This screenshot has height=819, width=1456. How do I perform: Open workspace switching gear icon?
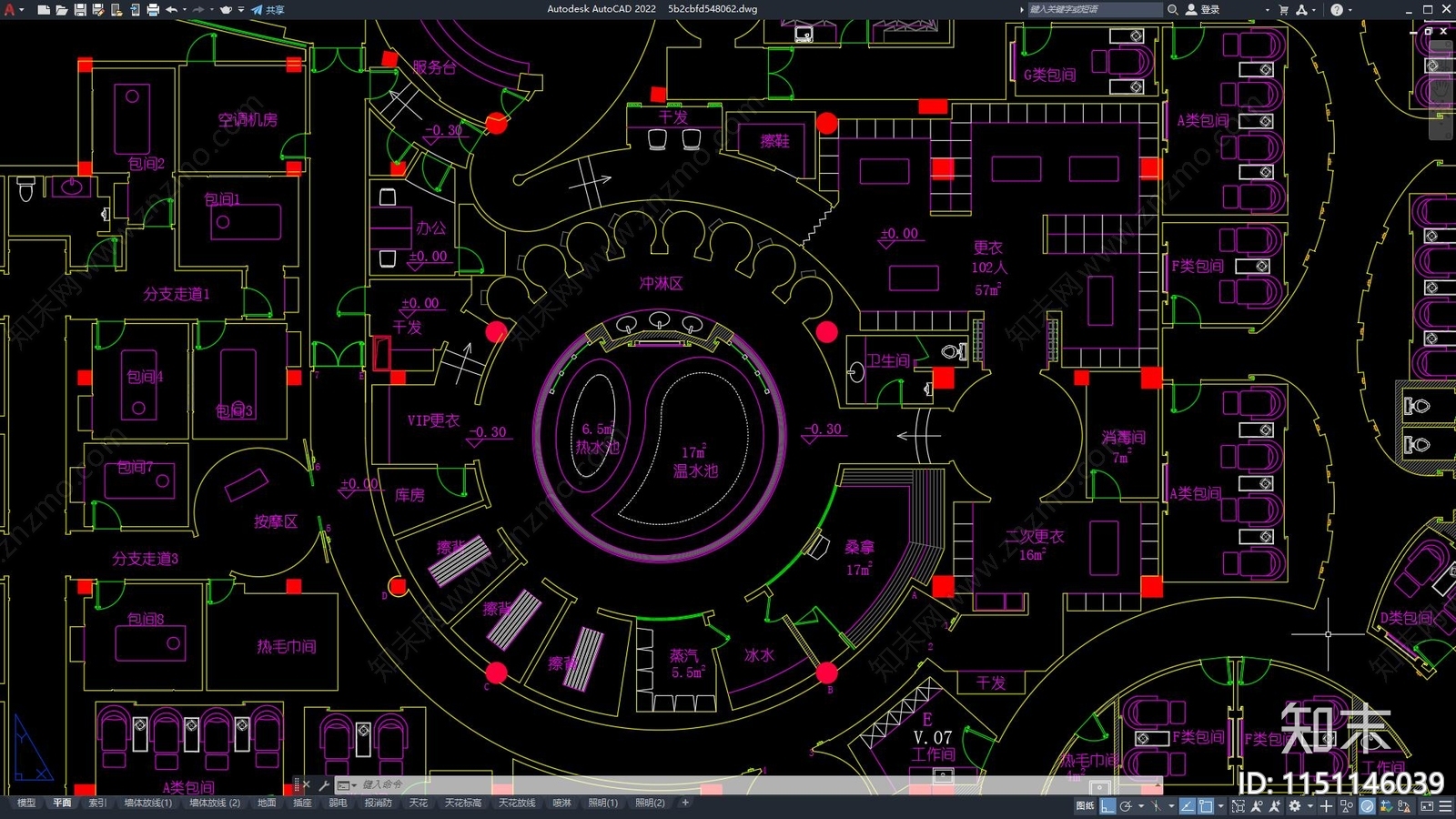pos(1295,805)
